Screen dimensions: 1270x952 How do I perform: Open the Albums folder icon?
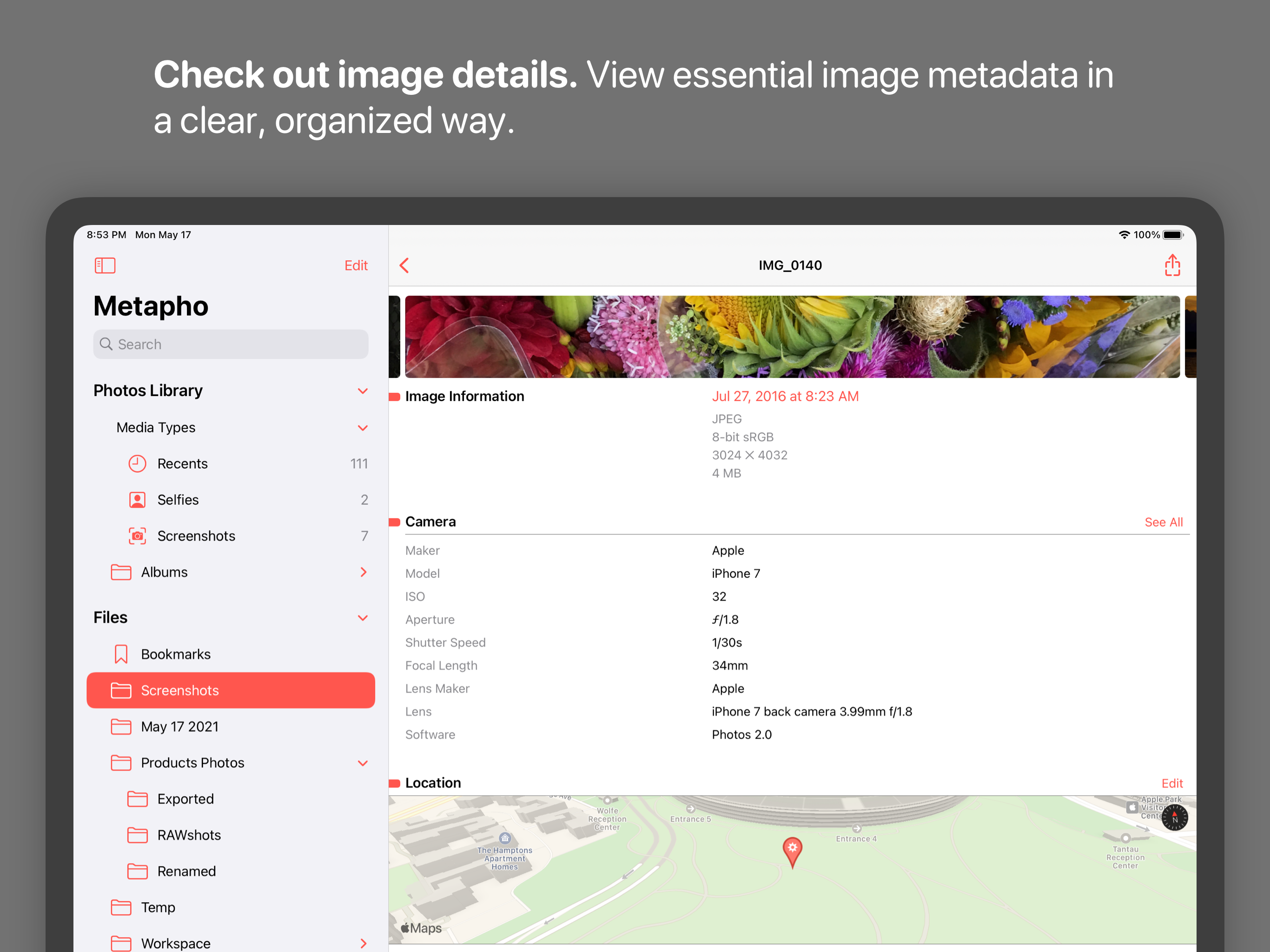121,572
